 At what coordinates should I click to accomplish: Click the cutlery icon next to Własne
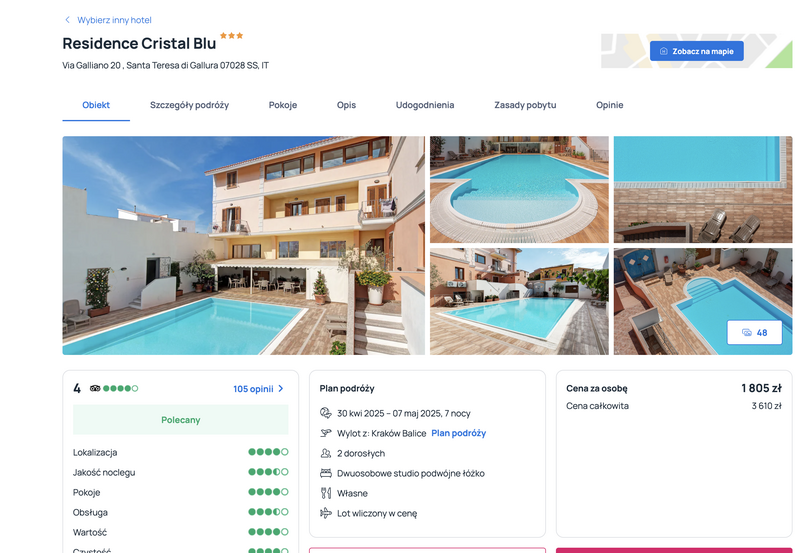(326, 493)
